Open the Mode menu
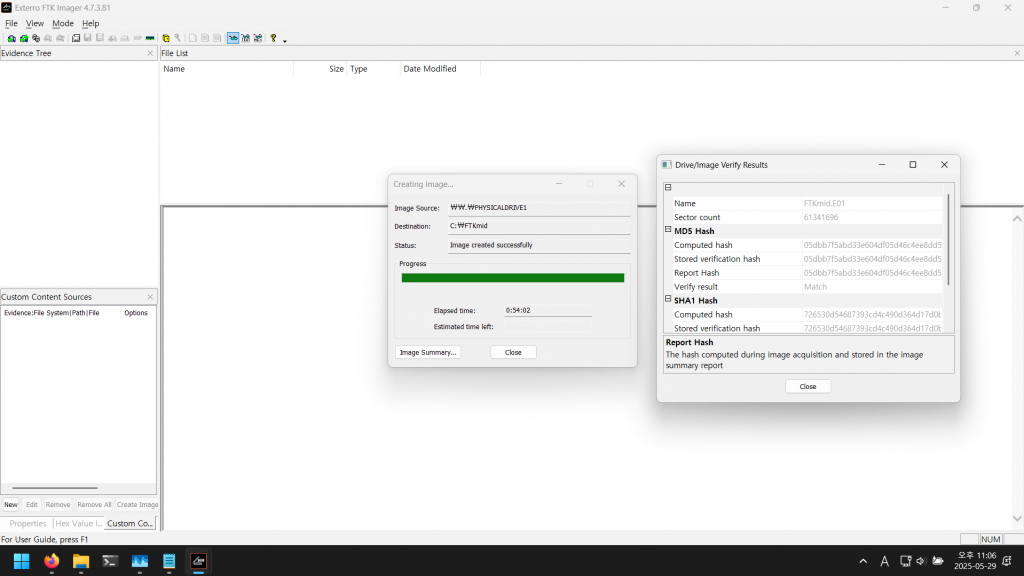 [x=63, y=24]
